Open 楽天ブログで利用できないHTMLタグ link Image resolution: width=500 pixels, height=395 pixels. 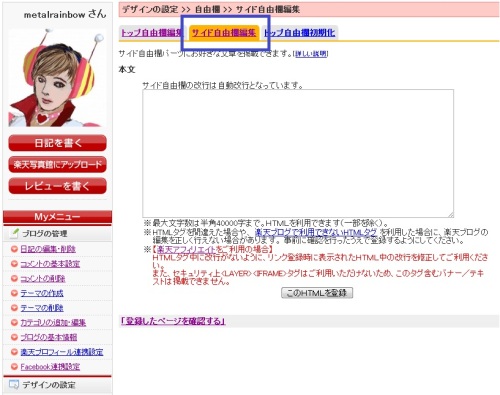point(315,232)
